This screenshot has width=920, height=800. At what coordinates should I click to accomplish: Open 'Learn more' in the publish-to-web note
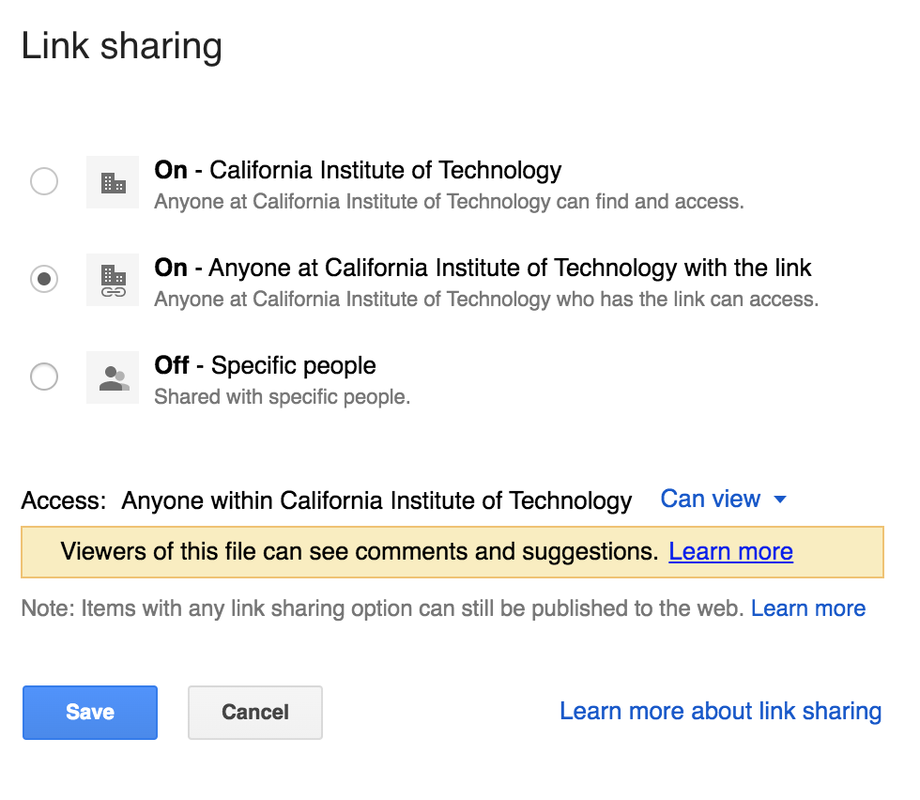click(808, 608)
